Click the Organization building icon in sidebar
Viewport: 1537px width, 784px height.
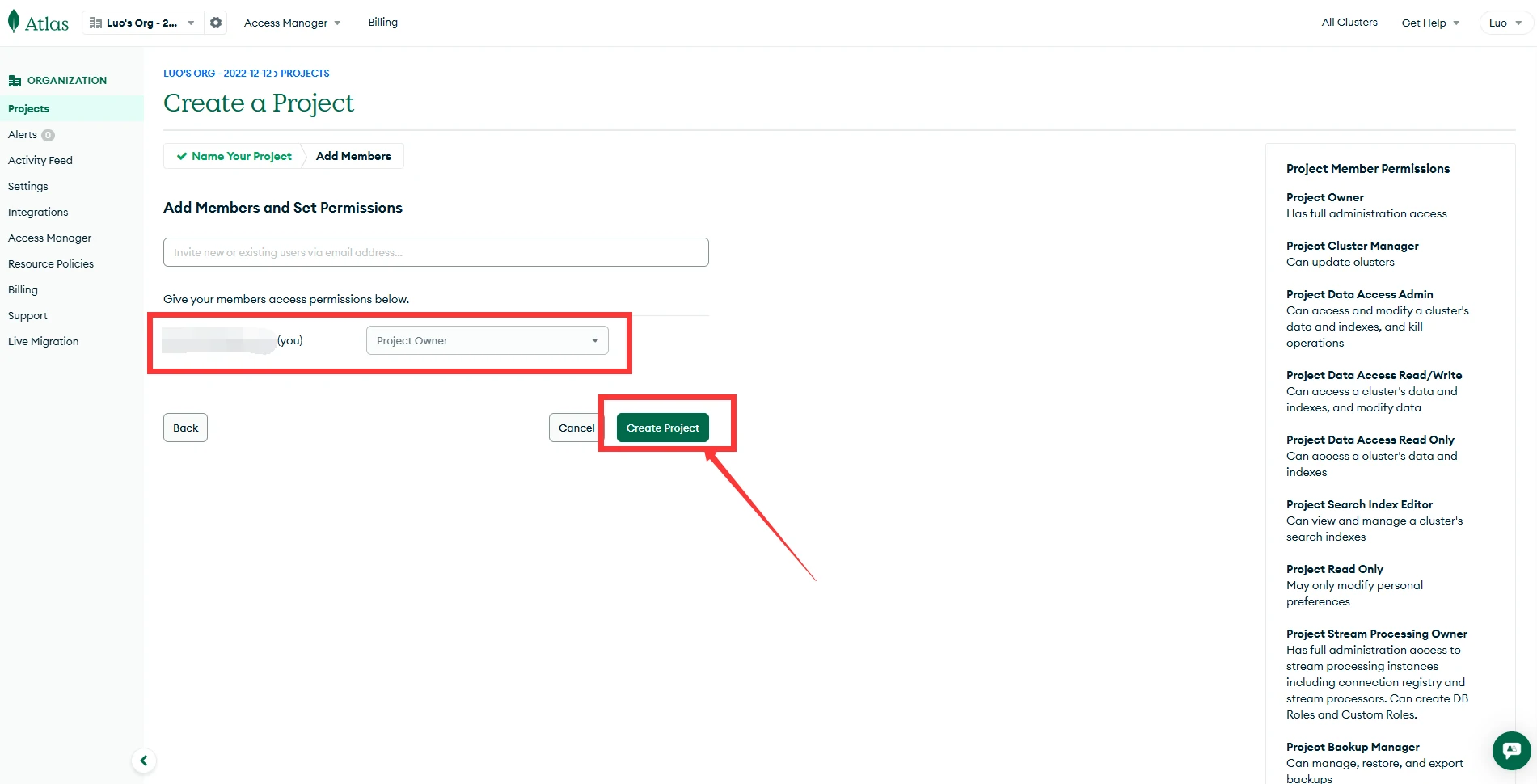15,81
